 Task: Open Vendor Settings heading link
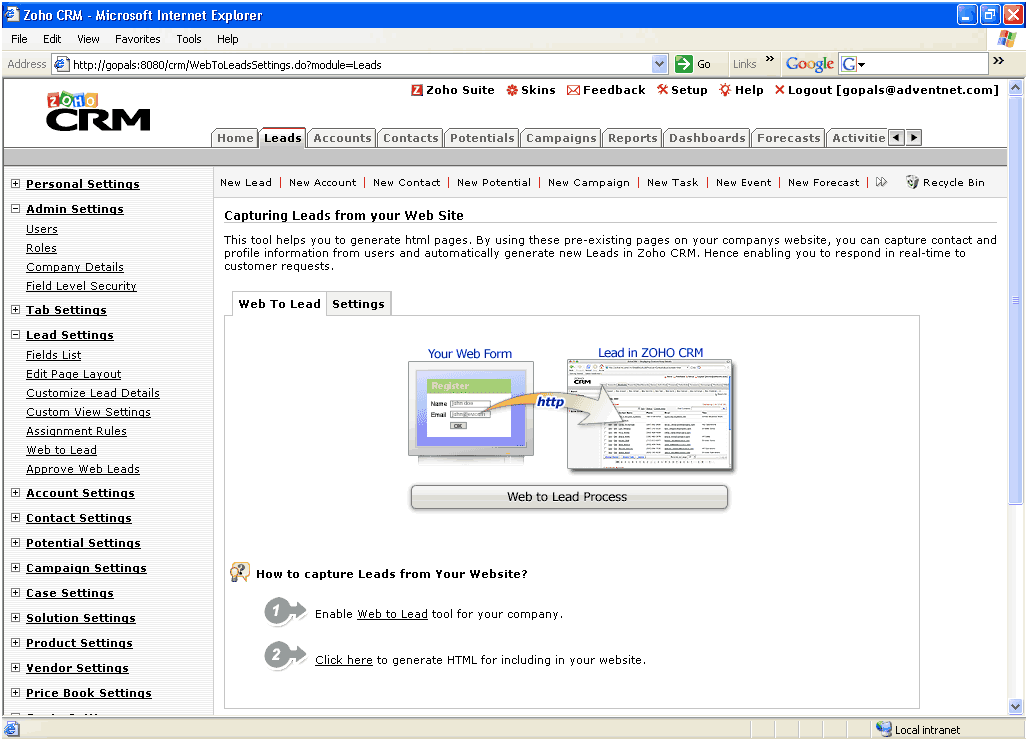(77, 668)
